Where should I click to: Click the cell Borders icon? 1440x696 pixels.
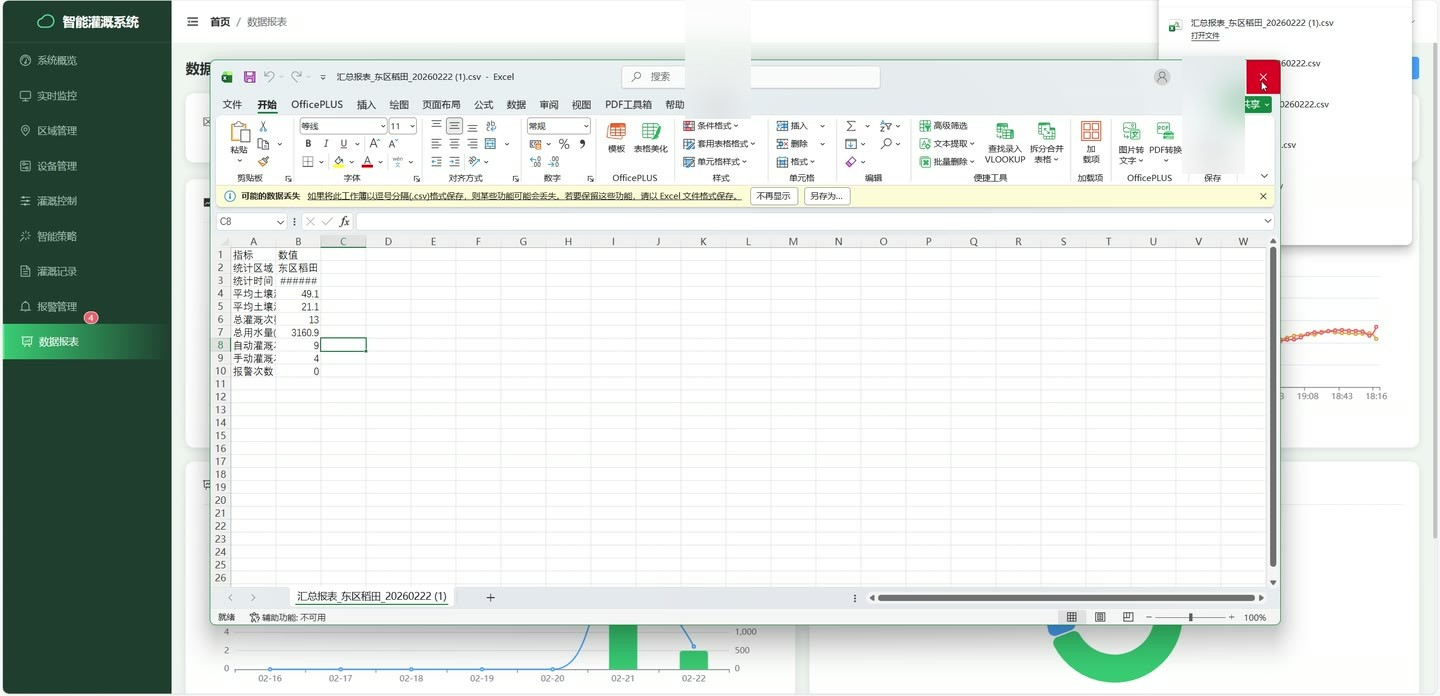pyautogui.click(x=308, y=161)
